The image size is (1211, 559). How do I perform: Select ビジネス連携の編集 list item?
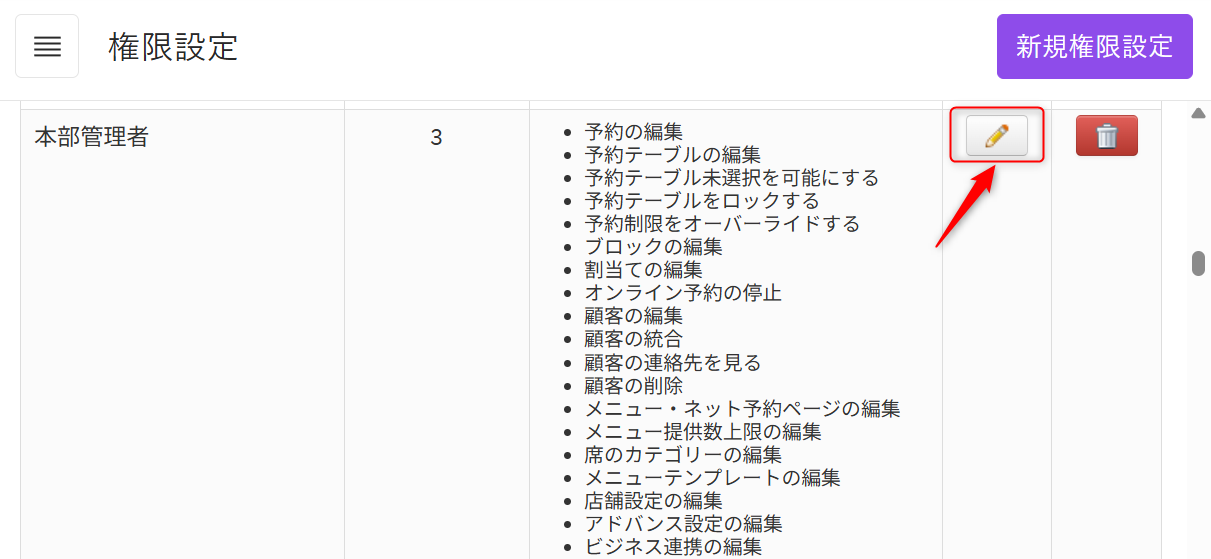pyautogui.click(x=673, y=546)
